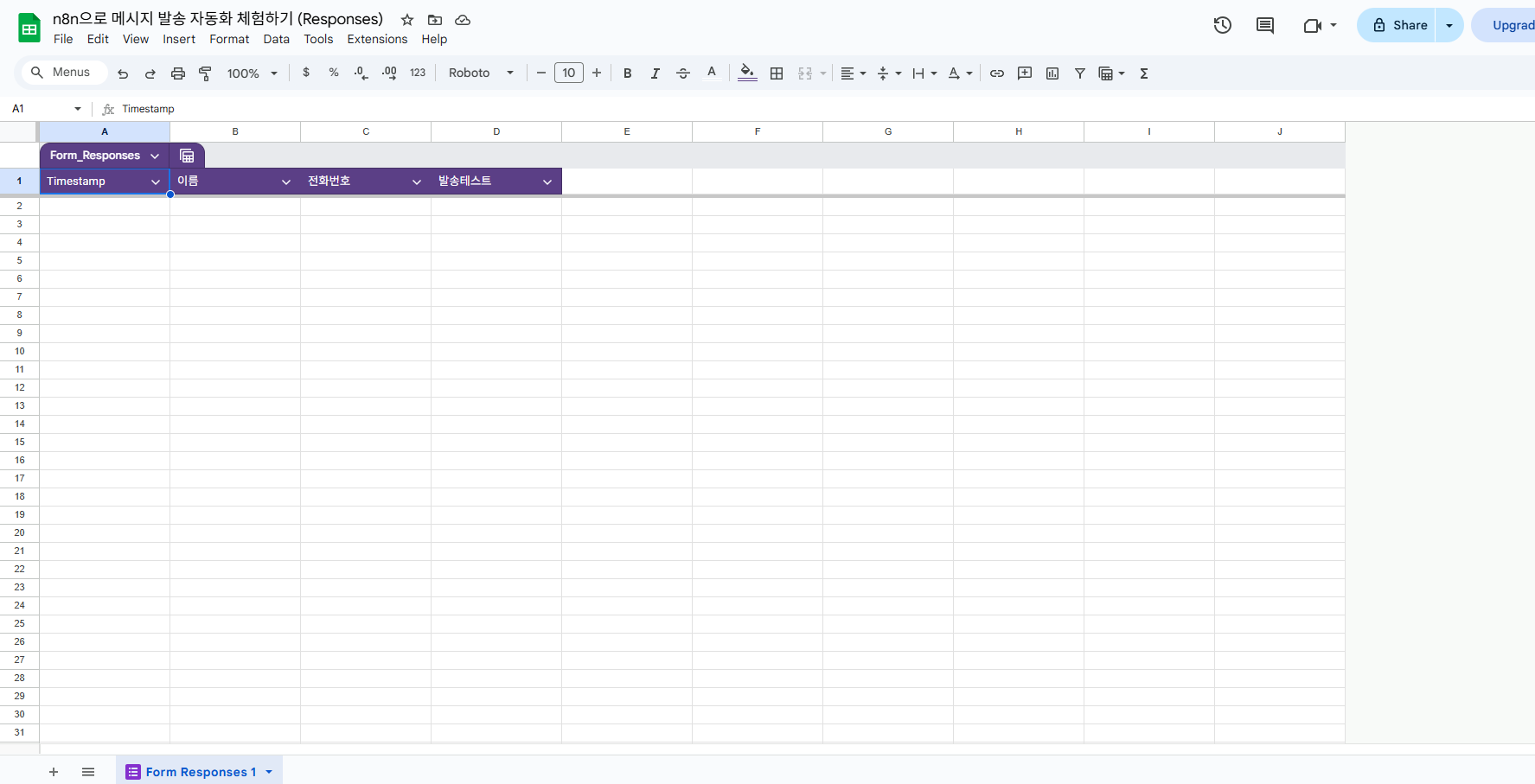Viewport: 1535px width, 784px height.
Task: Toggle bold formatting
Action: 628,73
